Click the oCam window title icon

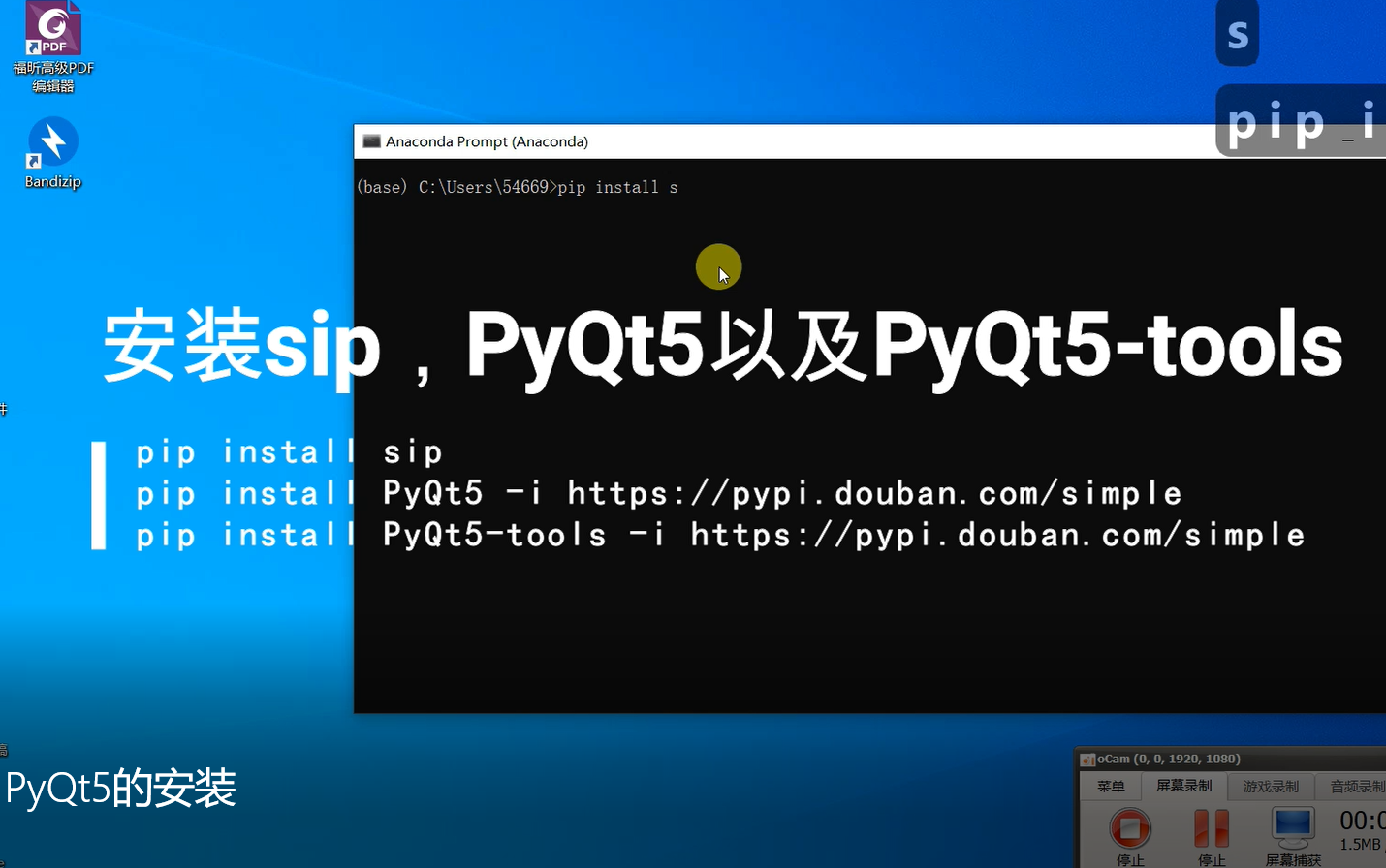pos(1087,759)
